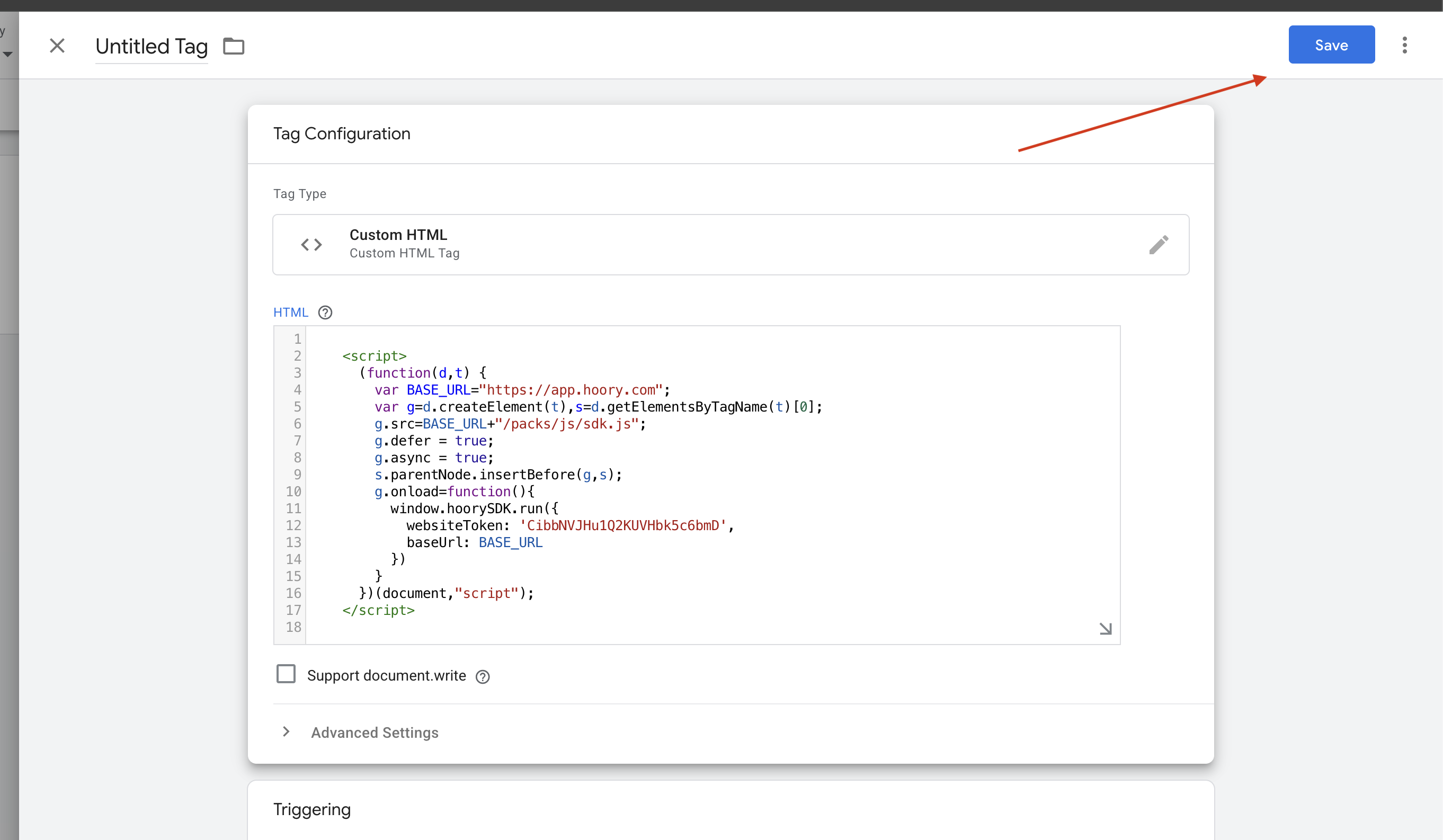Click the createElement code line
1443x840 pixels.
[599, 407]
